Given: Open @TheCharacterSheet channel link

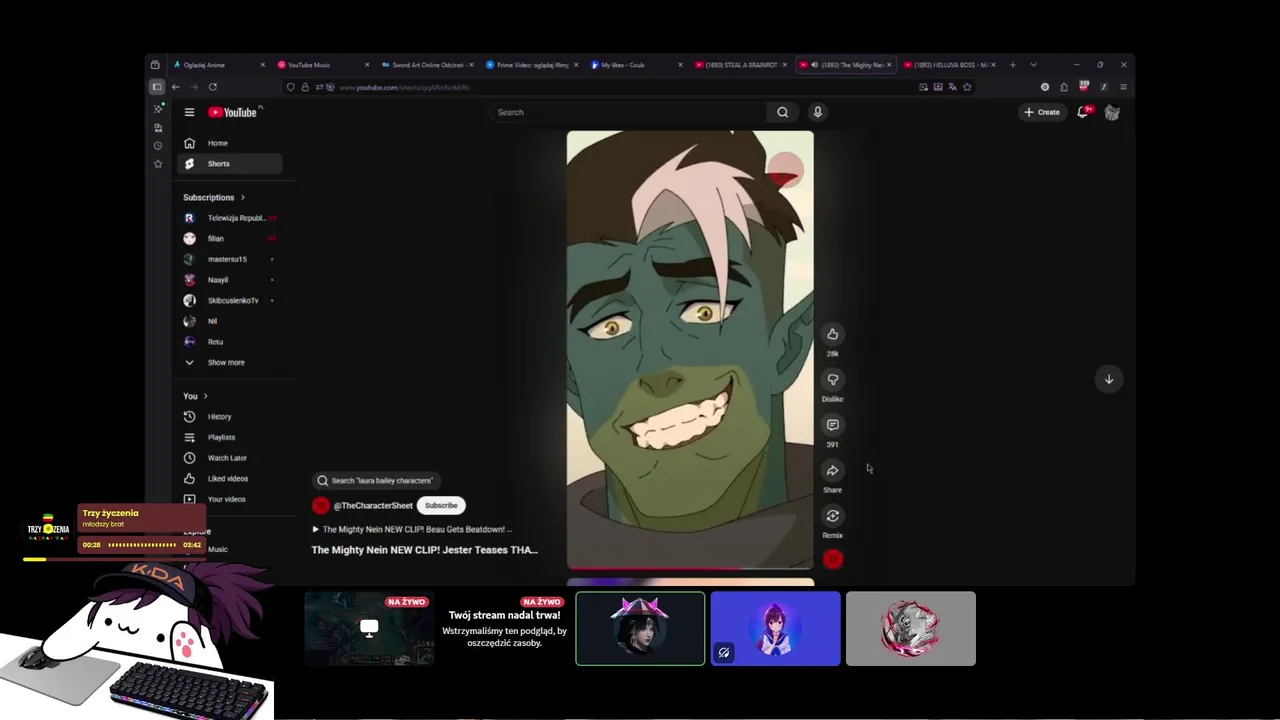Looking at the screenshot, I should coord(373,506).
